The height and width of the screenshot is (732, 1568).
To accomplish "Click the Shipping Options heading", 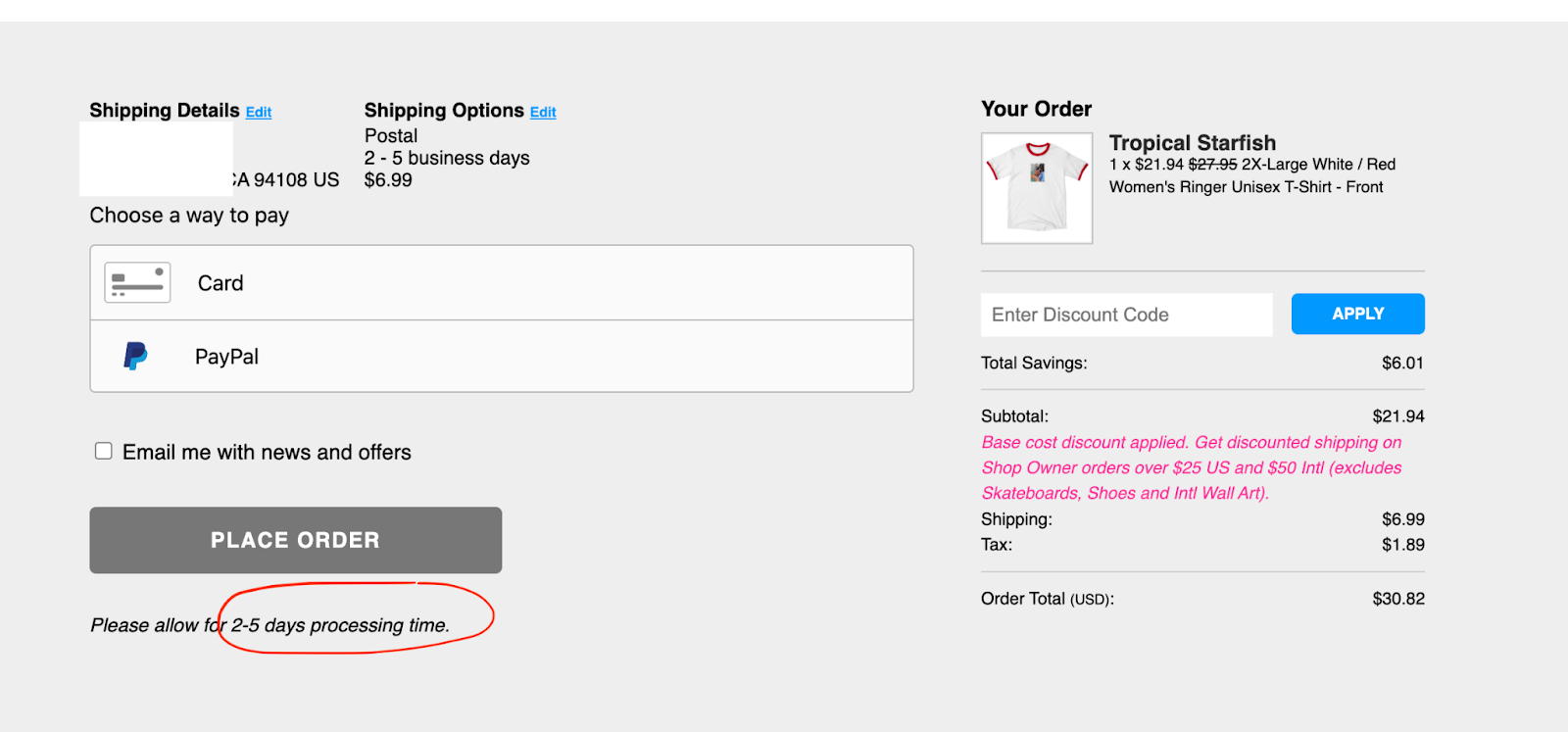I will (x=444, y=111).
